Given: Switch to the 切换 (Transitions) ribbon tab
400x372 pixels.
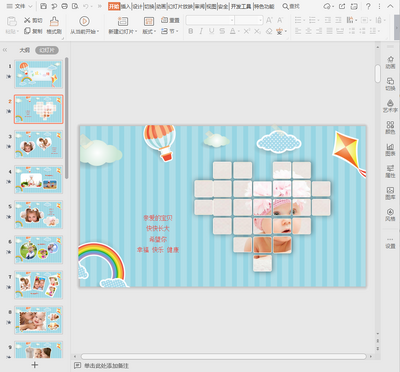Looking at the screenshot, I should 149,6.
